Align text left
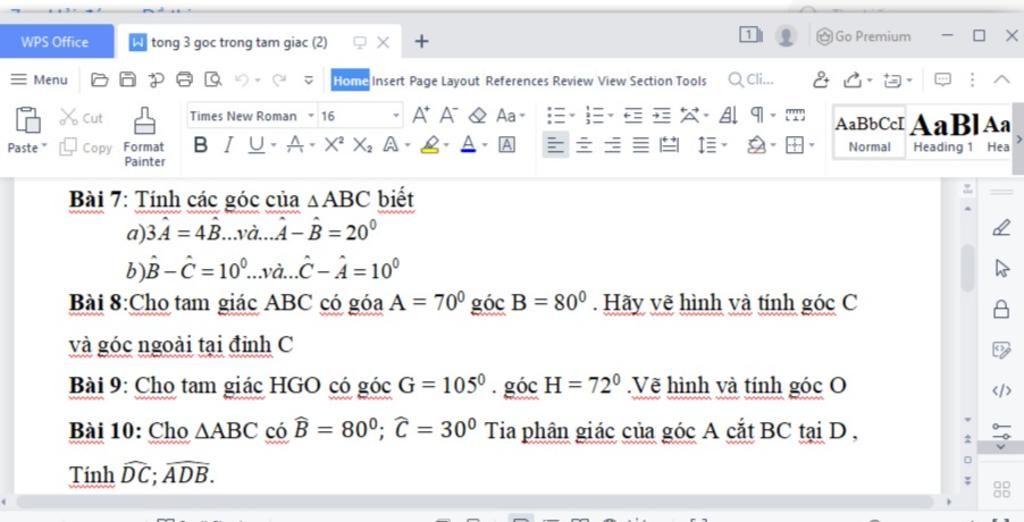Screen dimensions: 1024x522 click(555, 144)
